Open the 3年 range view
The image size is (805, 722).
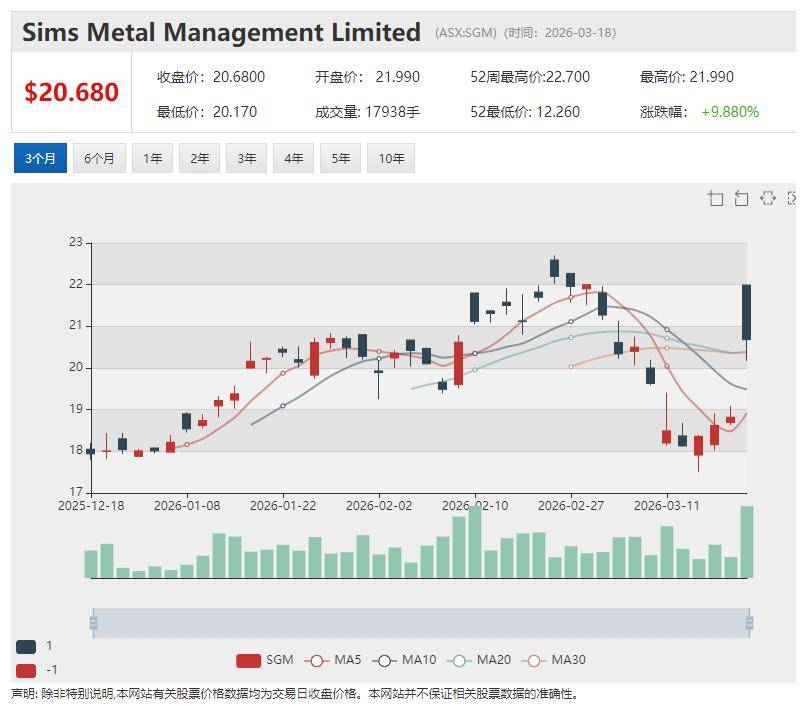point(246,158)
